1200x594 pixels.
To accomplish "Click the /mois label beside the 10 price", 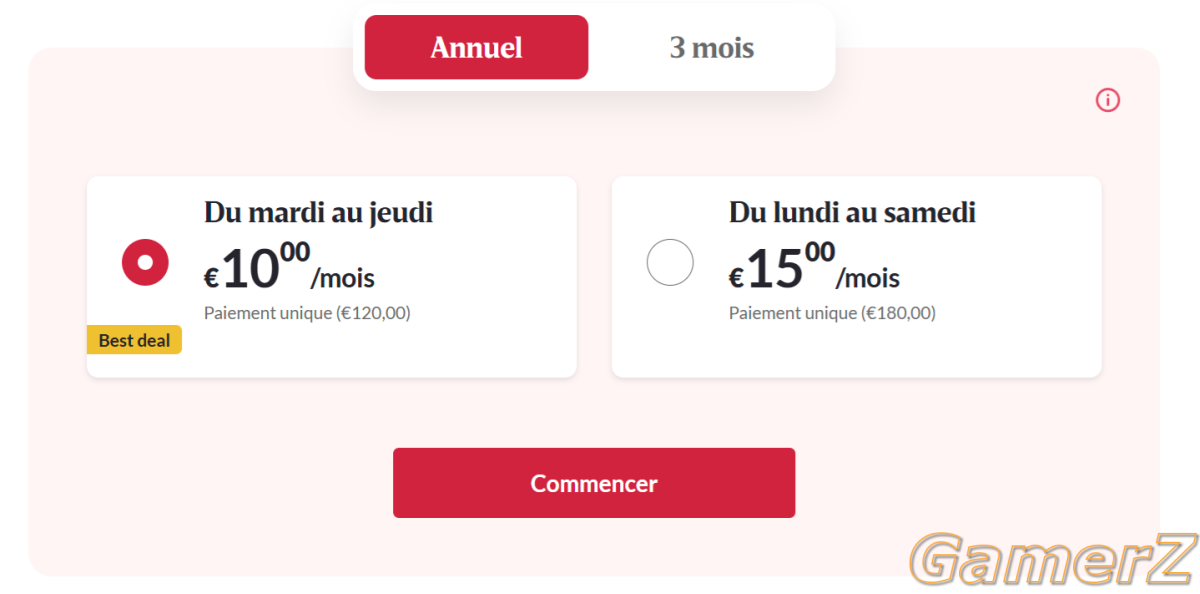I will [343, 278].
